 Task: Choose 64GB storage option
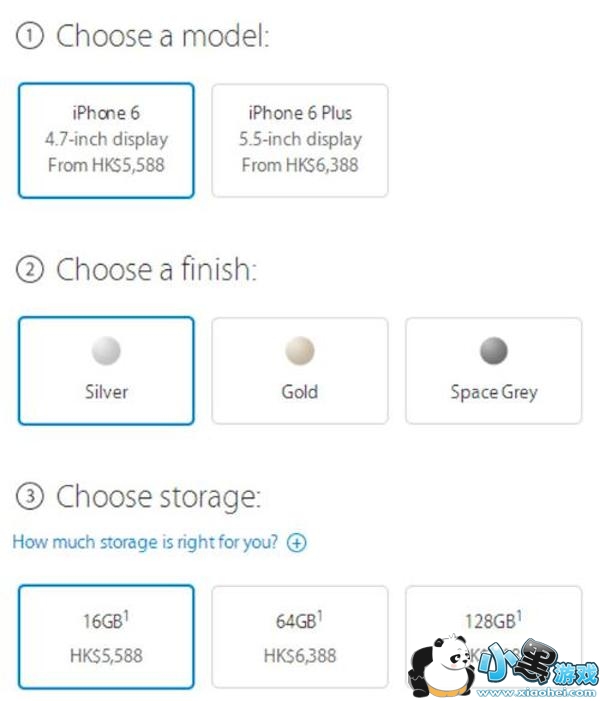(x=299, y=637)
